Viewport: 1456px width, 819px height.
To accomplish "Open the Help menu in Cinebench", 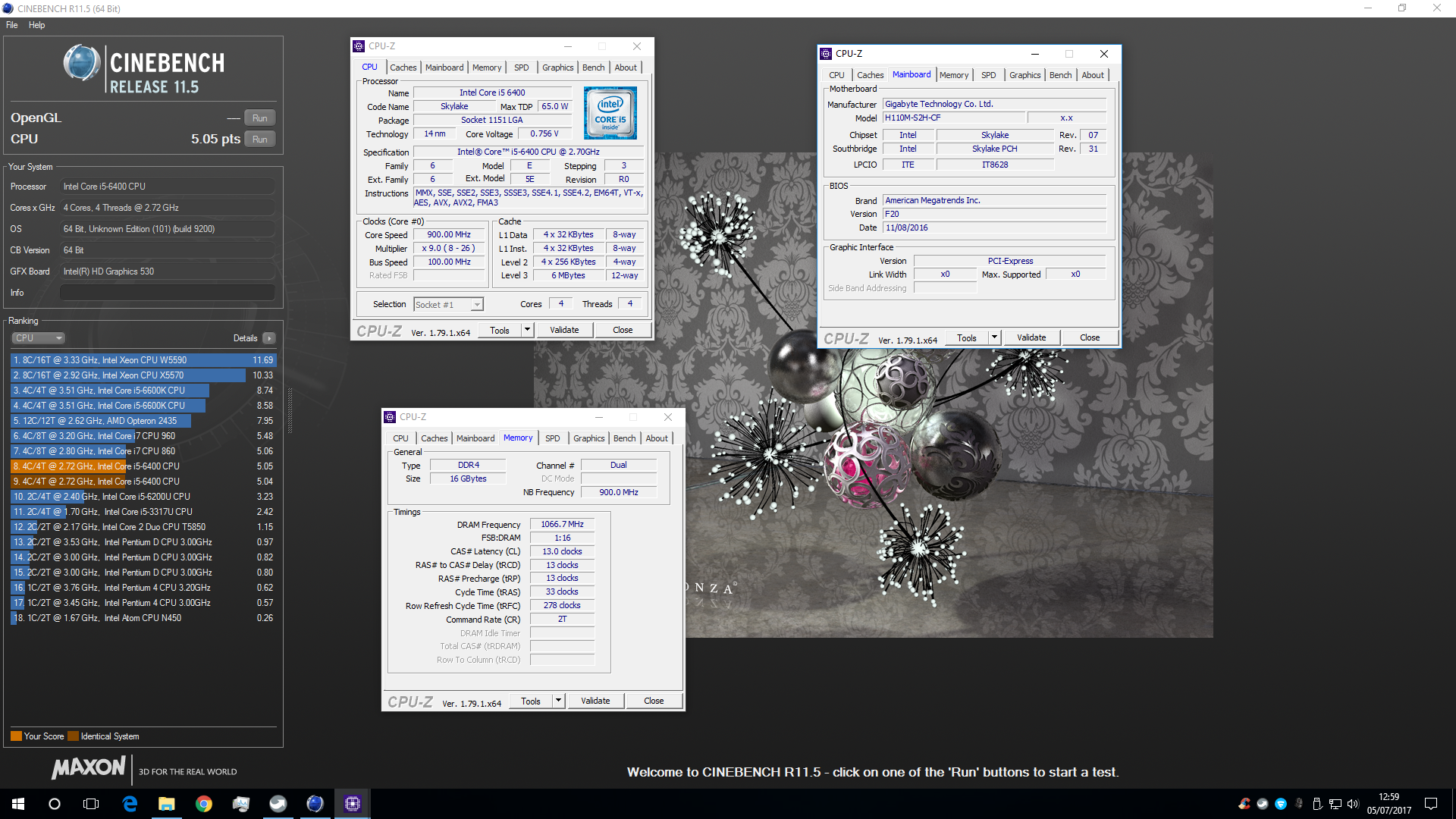I will pos(37,25).
